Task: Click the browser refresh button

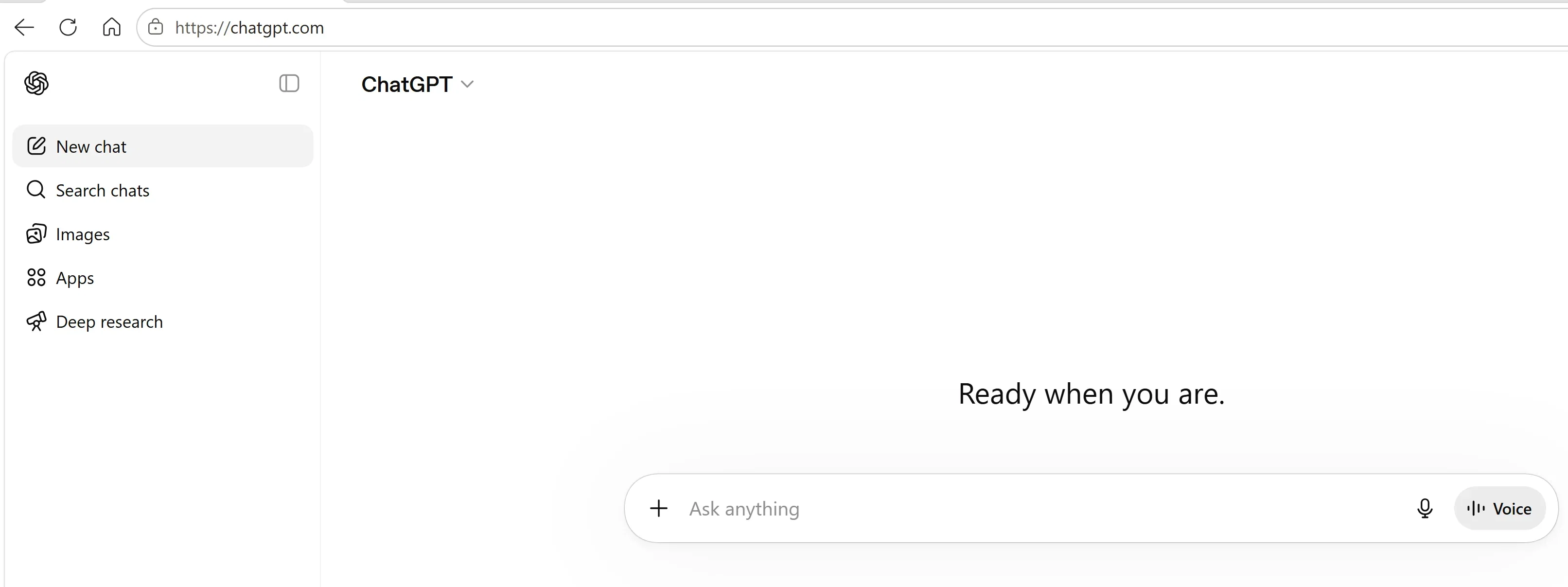Action: point(68,27)
